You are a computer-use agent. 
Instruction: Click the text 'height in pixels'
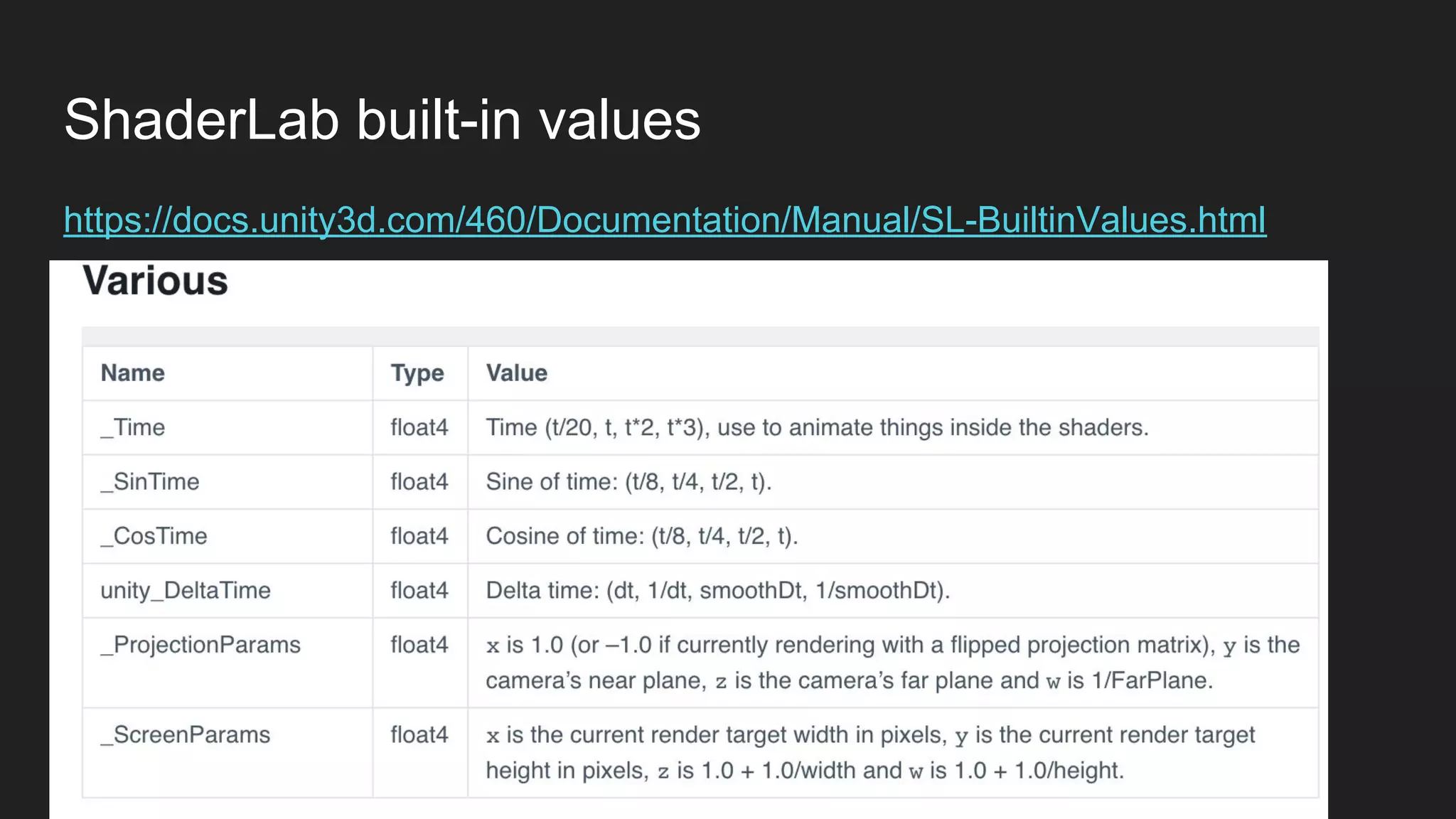click(x=567, y=771)
